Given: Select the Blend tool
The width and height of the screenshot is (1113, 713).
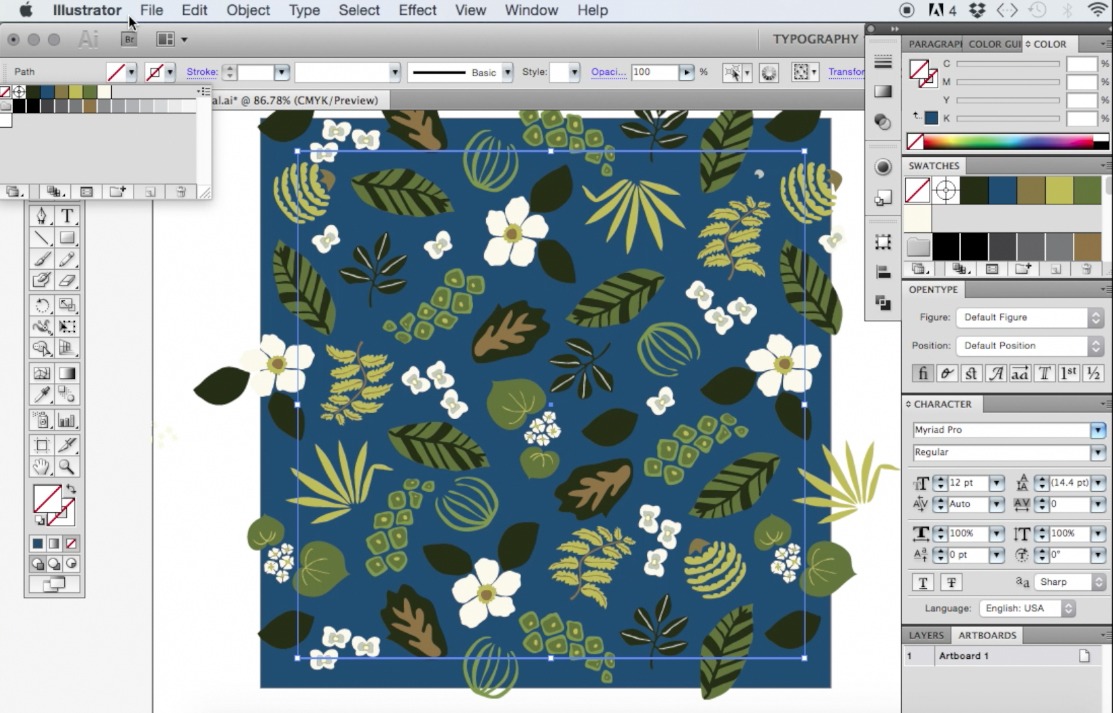Looking at the screenshot, I should click(67, 394).
